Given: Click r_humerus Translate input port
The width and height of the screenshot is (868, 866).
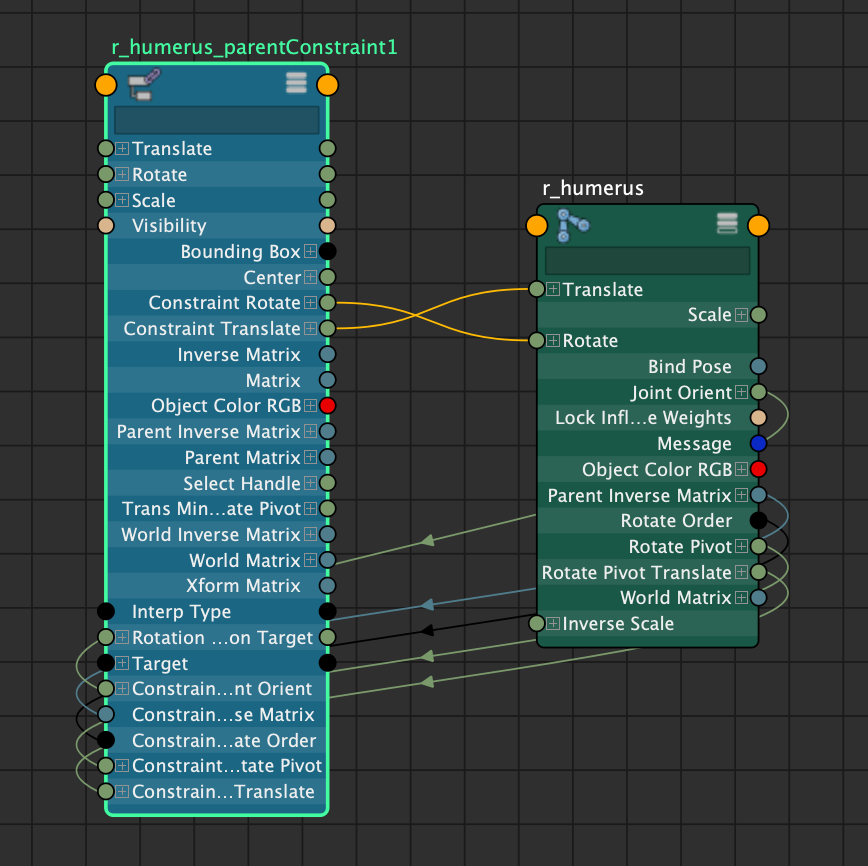Looking at the screenshot, I should [536, 289].
